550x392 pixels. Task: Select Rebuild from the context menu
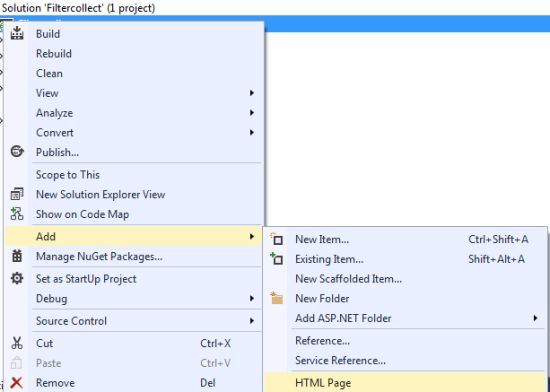pyautogui.click(x=134, y=53)
